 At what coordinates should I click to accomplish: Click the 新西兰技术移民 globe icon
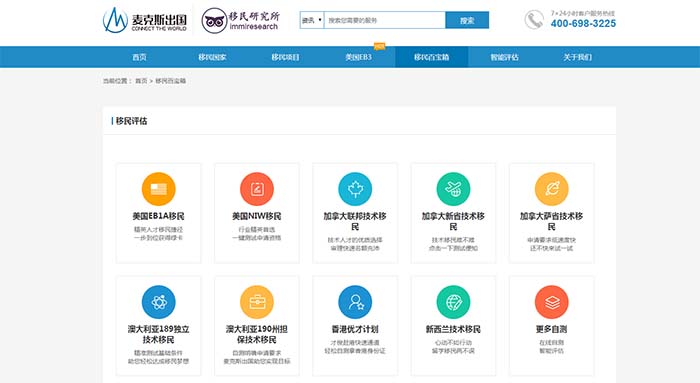(x=453, y=302)
